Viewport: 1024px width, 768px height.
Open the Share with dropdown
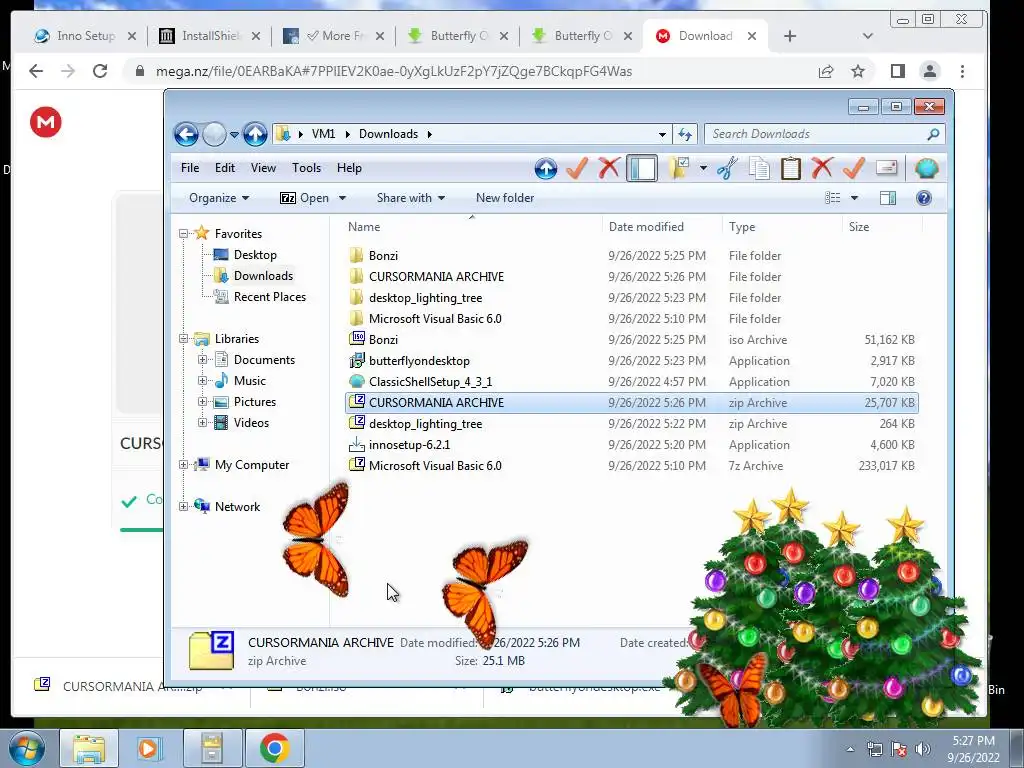pyautogui.click(x=411, y=198)
